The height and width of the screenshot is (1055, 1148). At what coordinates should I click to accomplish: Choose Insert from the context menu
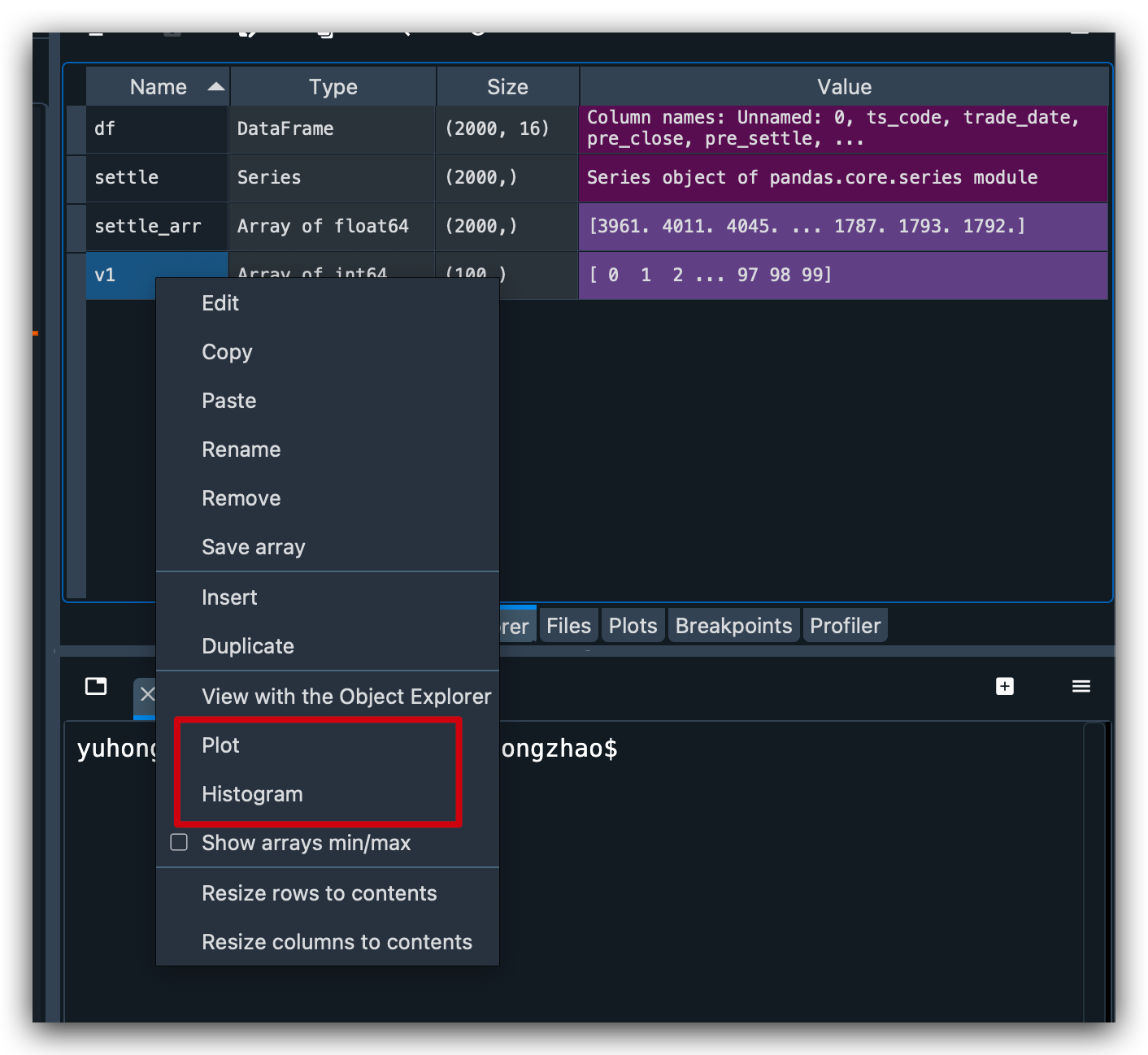328,597
